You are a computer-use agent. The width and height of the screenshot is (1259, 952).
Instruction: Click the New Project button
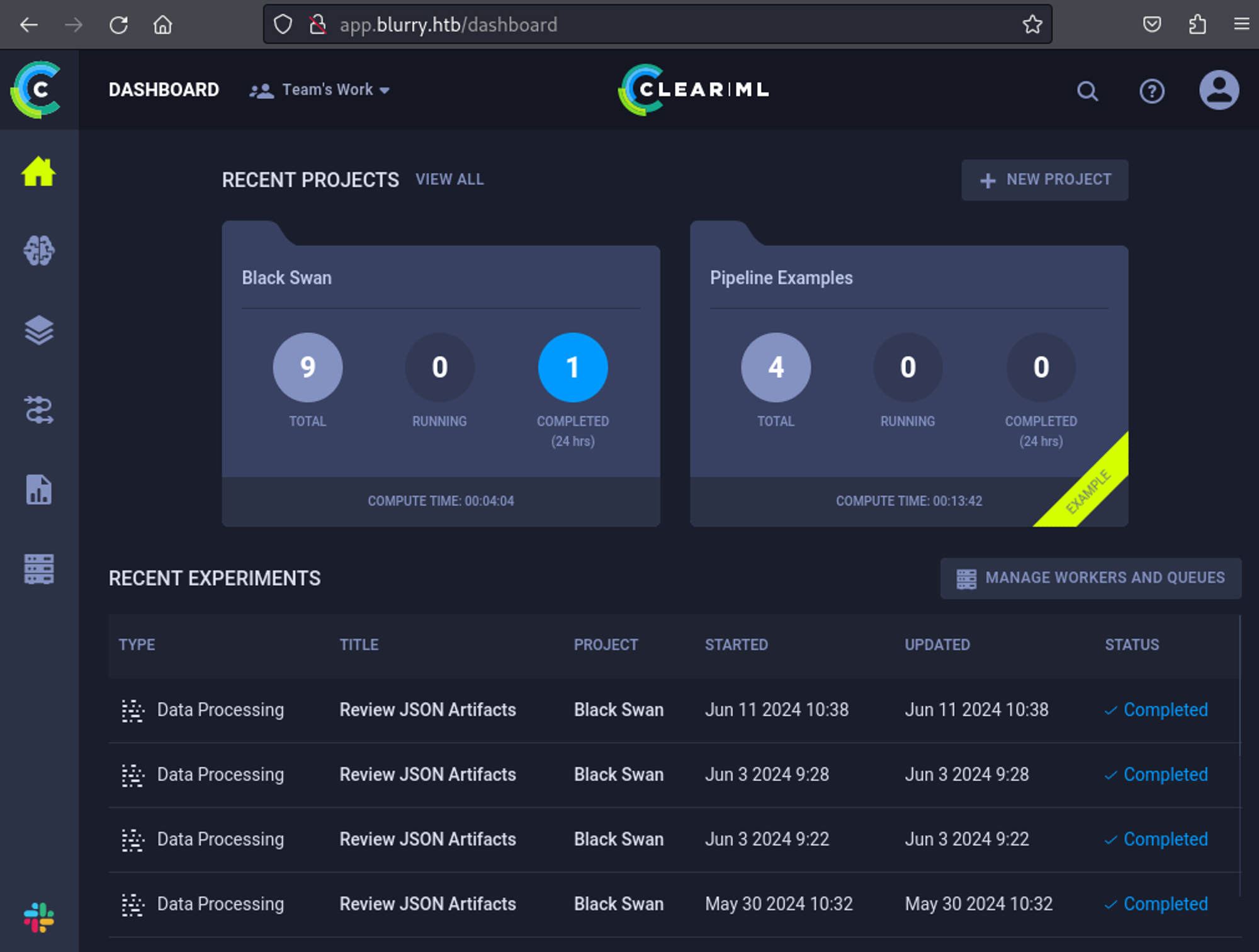[1044, 180]
